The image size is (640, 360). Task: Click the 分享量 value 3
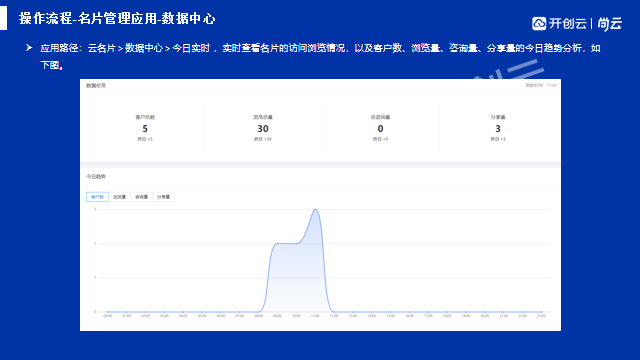(498, 129)
